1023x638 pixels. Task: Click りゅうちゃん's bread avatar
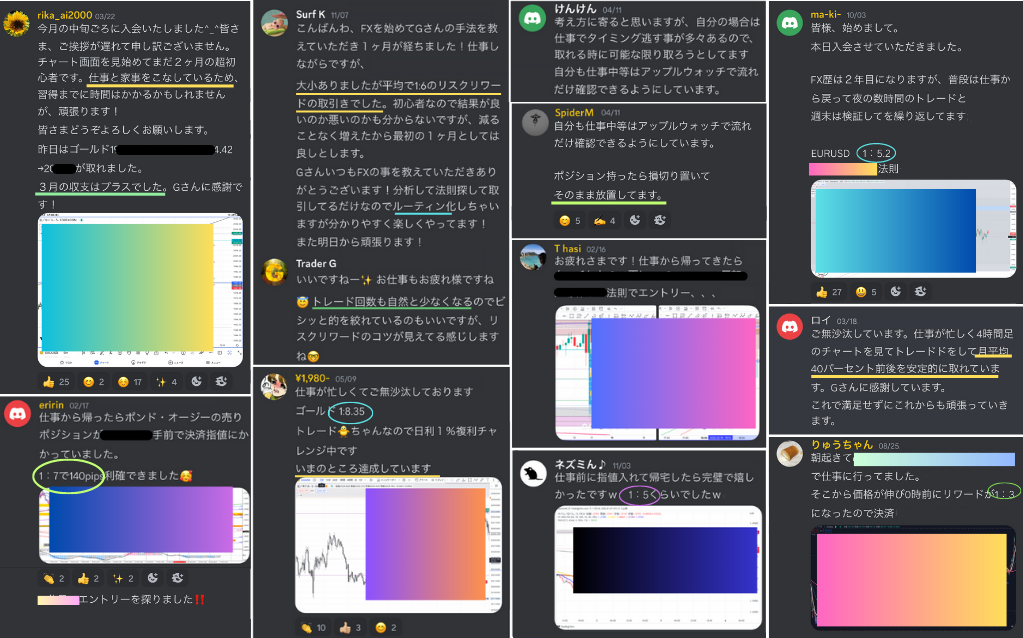pos(790,452)
